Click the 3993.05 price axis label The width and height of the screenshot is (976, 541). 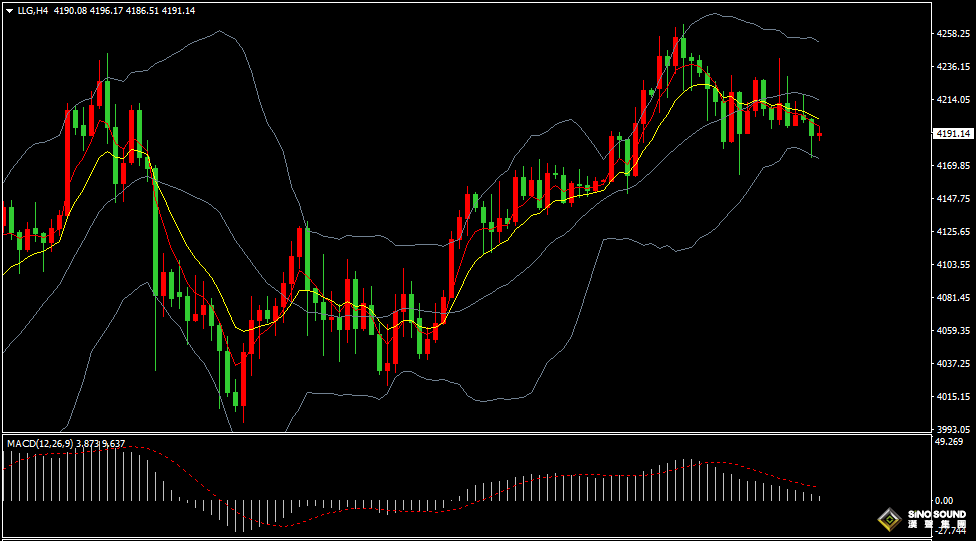[x=951, y=429]
